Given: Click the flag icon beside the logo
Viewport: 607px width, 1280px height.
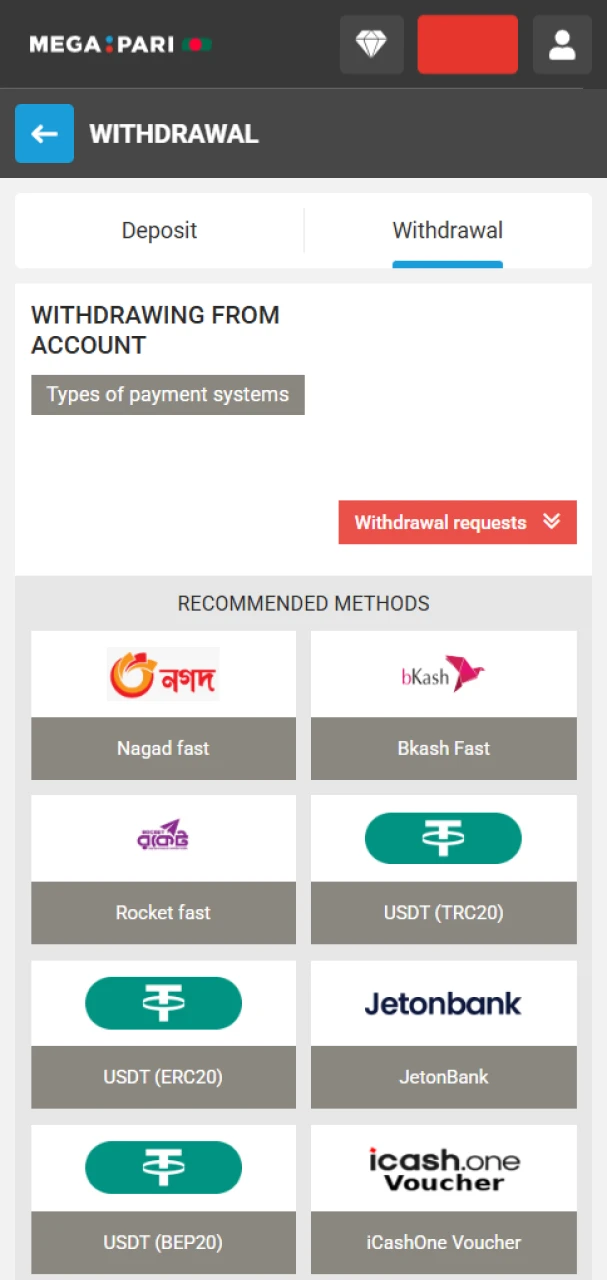Looking at the screenshot, I should pyautogui.click(x=196, y=44).
